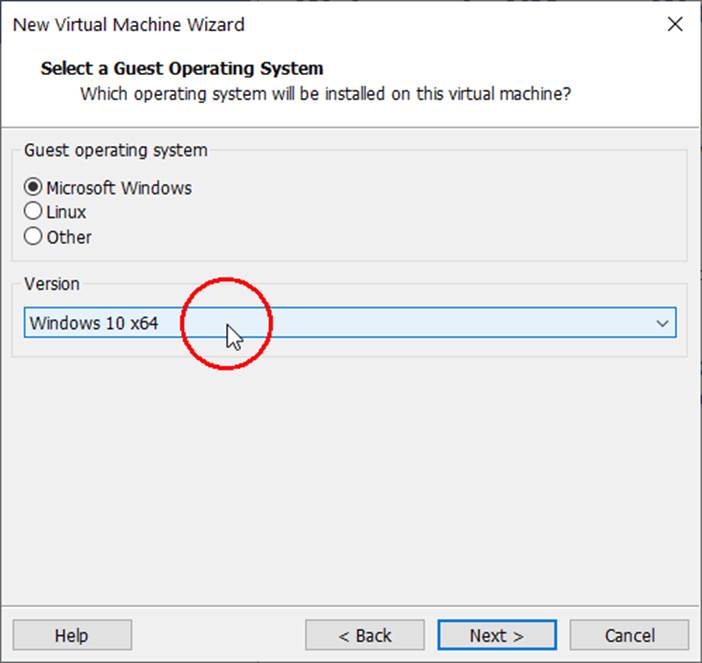
Task: Select the Microsoft Windows radio button
Action: click(34, 187)
